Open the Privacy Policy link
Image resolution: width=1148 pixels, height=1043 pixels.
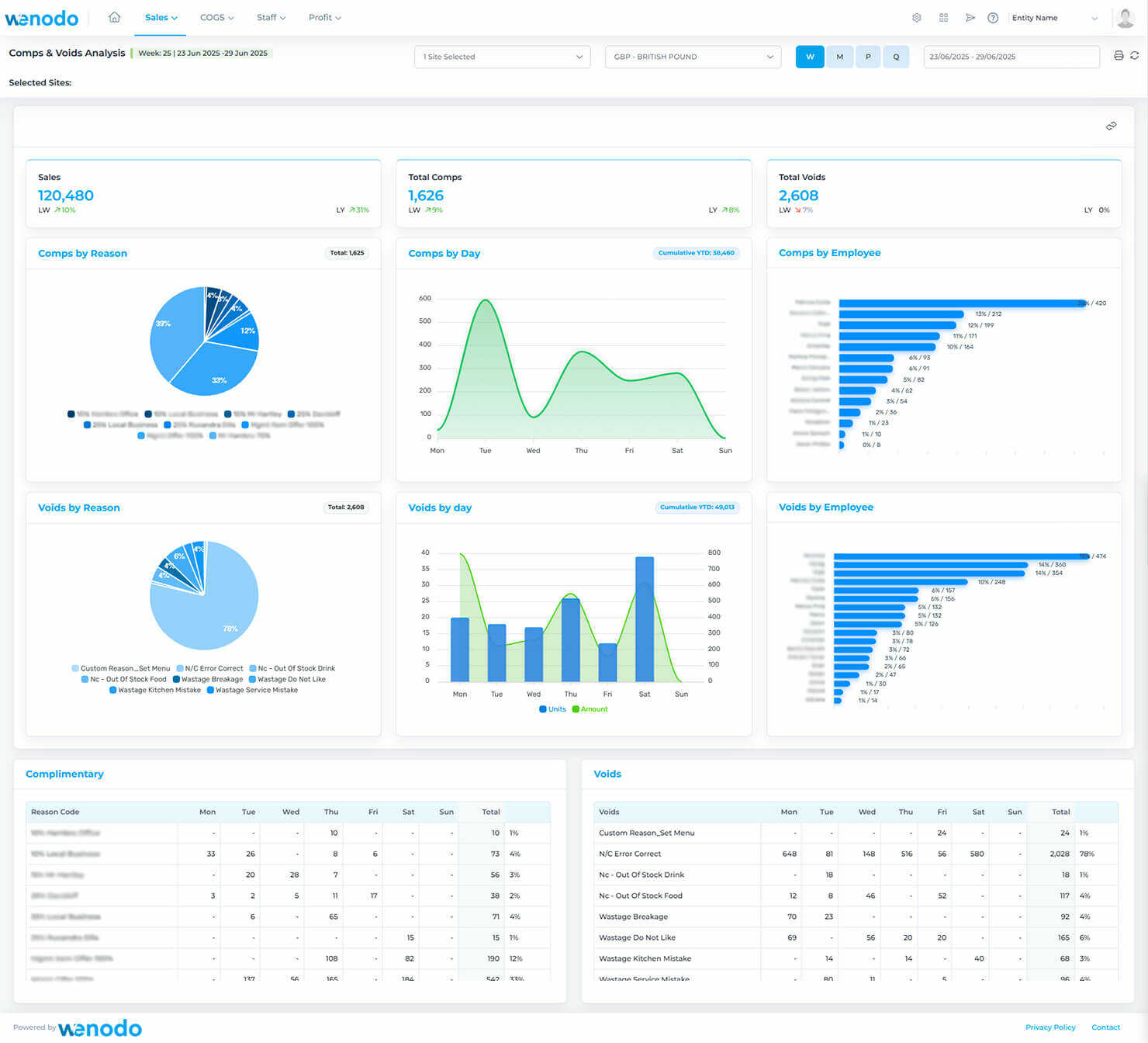(x=1049, y=1027)
